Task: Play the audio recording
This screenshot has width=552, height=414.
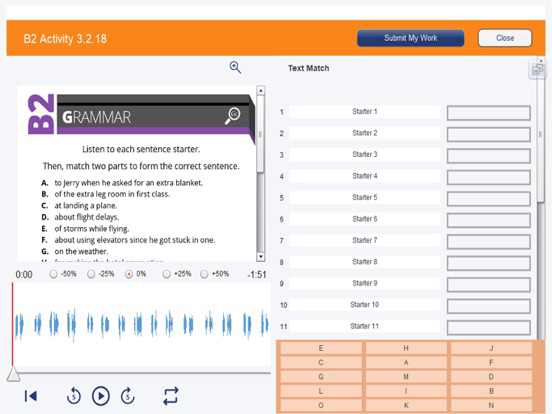Action: (101, 396)
